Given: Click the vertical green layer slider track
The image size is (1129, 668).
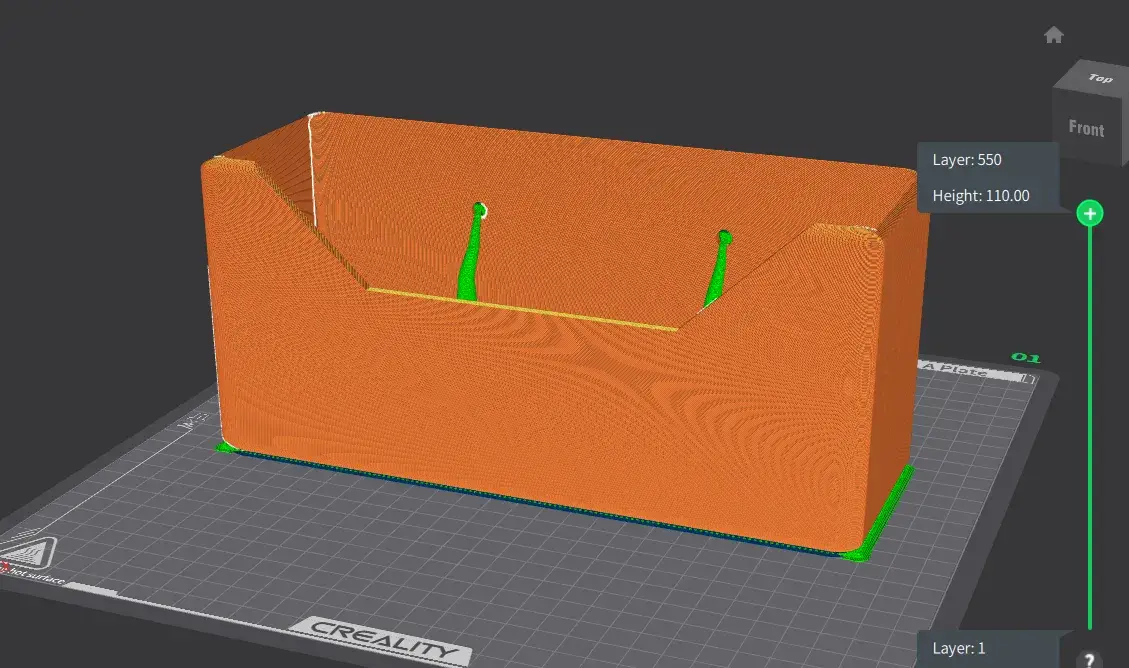Looking at the screenshot, I should pos(1089,428).
